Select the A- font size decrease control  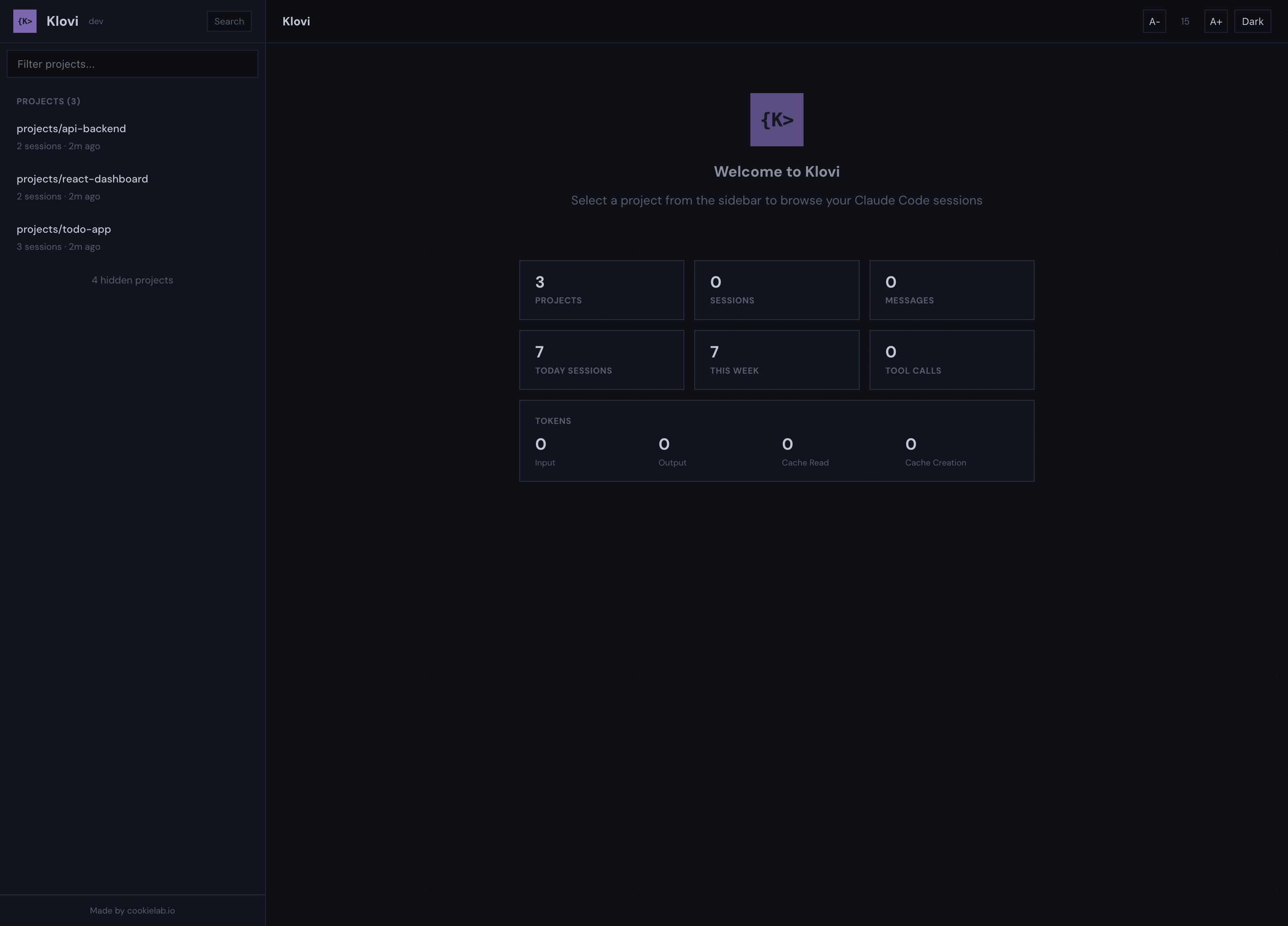(x=1155, y=21)
